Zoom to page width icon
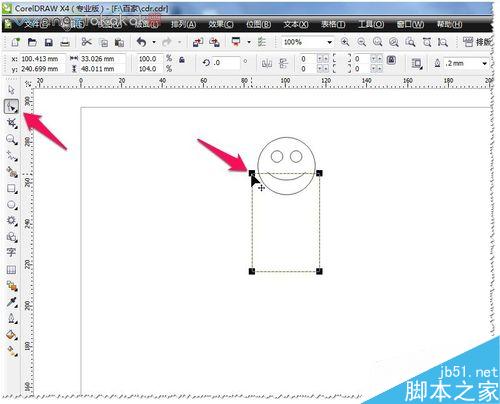 (x=427, y=42)
